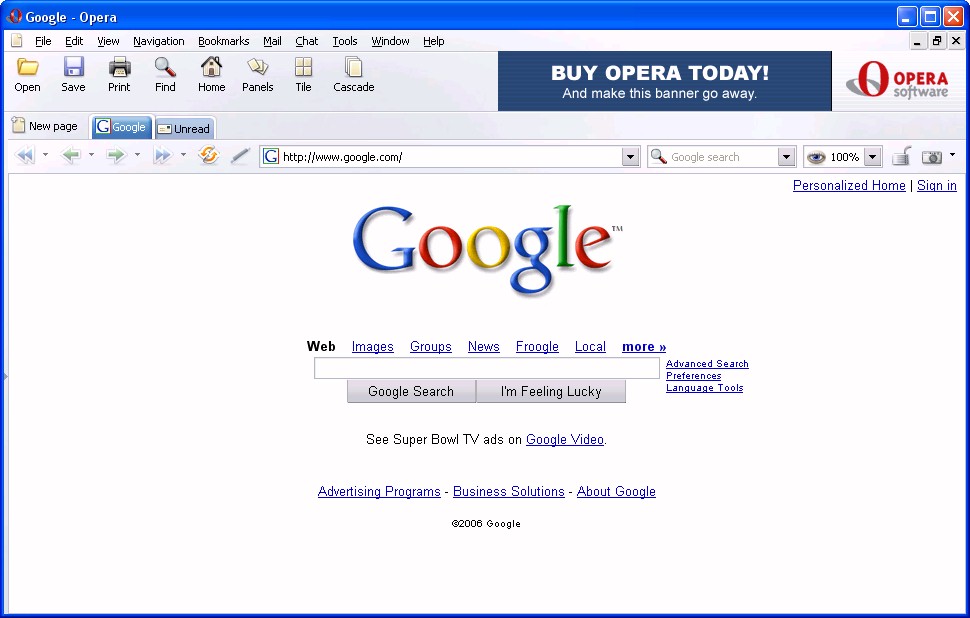
Task: Click the Rewind navigation arrow
Action: tap(25, 155)
